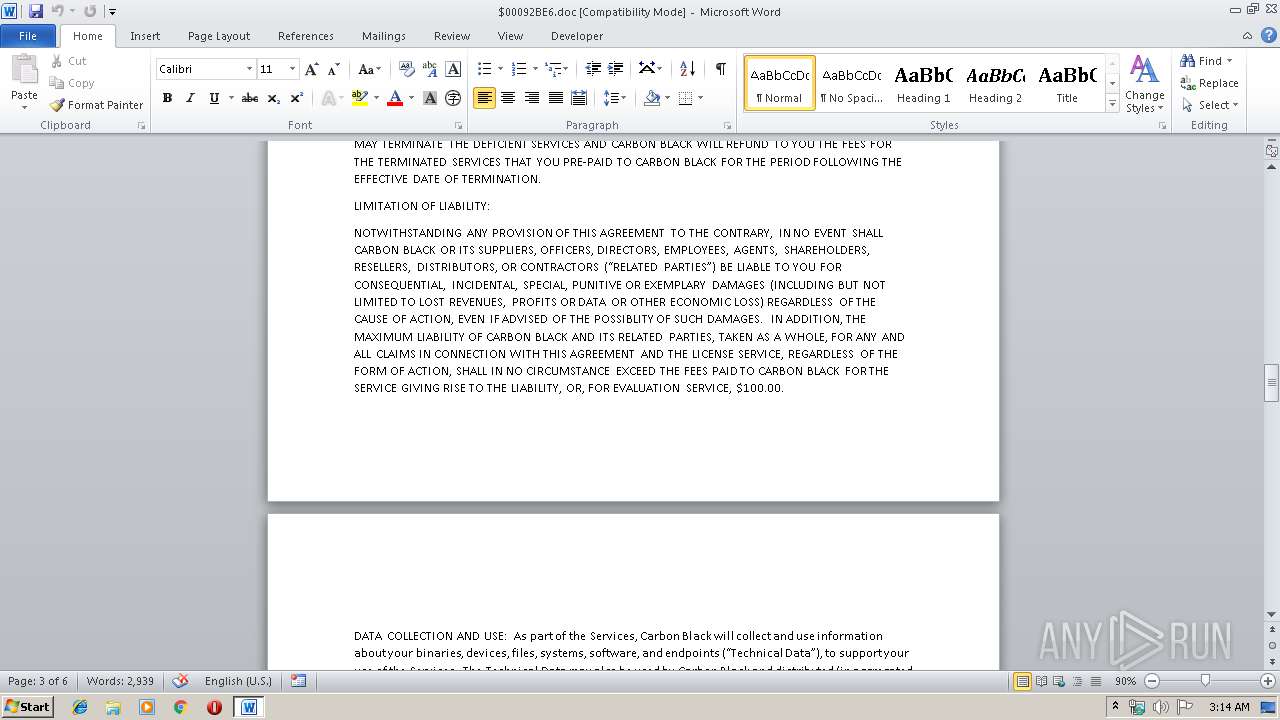Image resolution: width=1280 pixels, height=720 pixels.
Task: Toggle Strikethrough formatting
Action: tap(250, 98)
